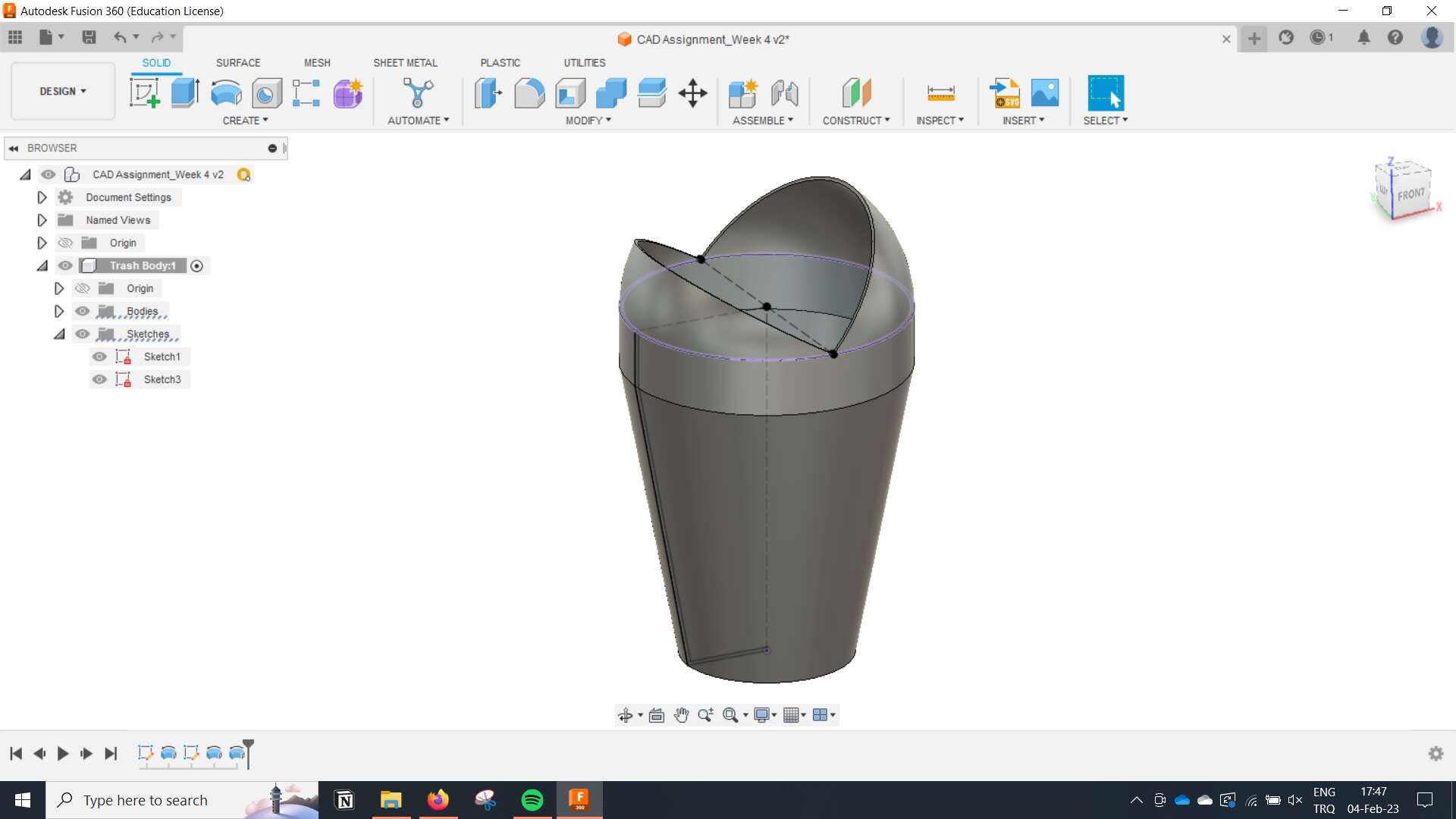This screenshot has height=819, width=1456.
Task: Click the Insert SVG icon
Action: tap(1005, 93)
